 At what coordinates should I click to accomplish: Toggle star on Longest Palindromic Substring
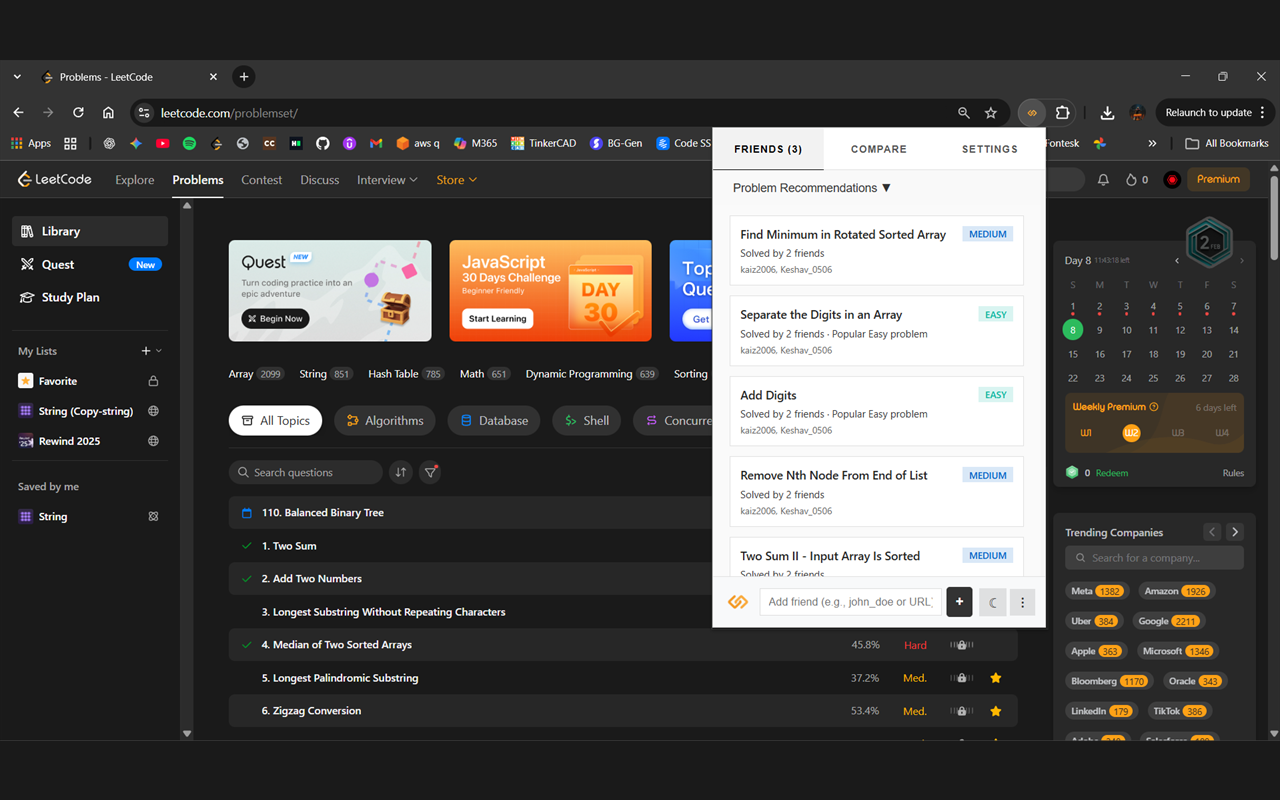pyautogui.click(x=996, y=678)
